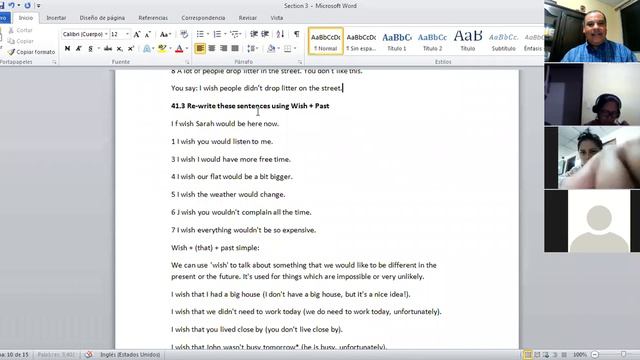The height and width of the screenshot is (360, 640).
Task: Toggle italic (K) formatting
Action: pyautogui.click(x=78, y=49)
